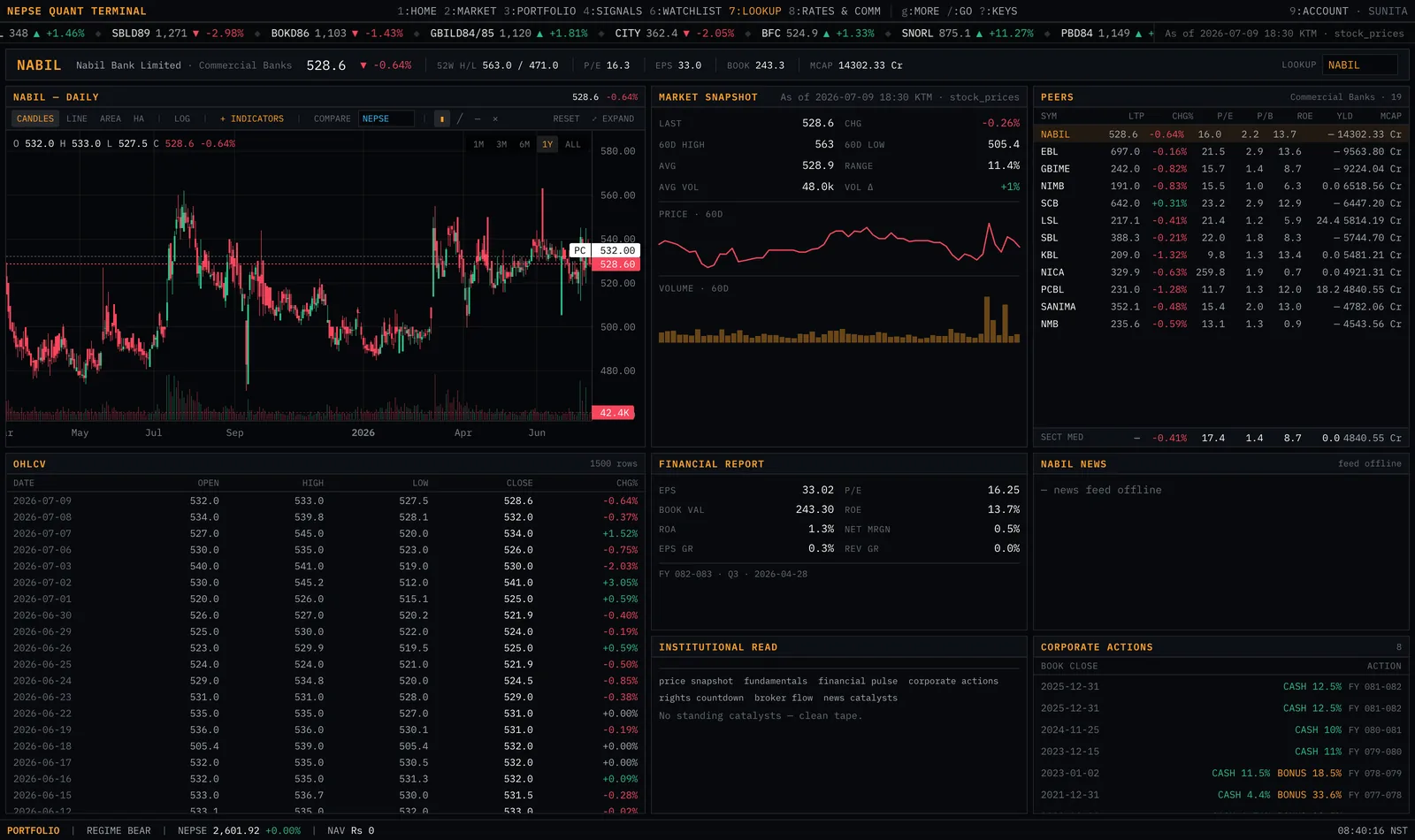Select NICA in the peers table
Image resolution: width=1415 pixels, height=840 pixels.
pyautogui.click(x=1220, y=272)
